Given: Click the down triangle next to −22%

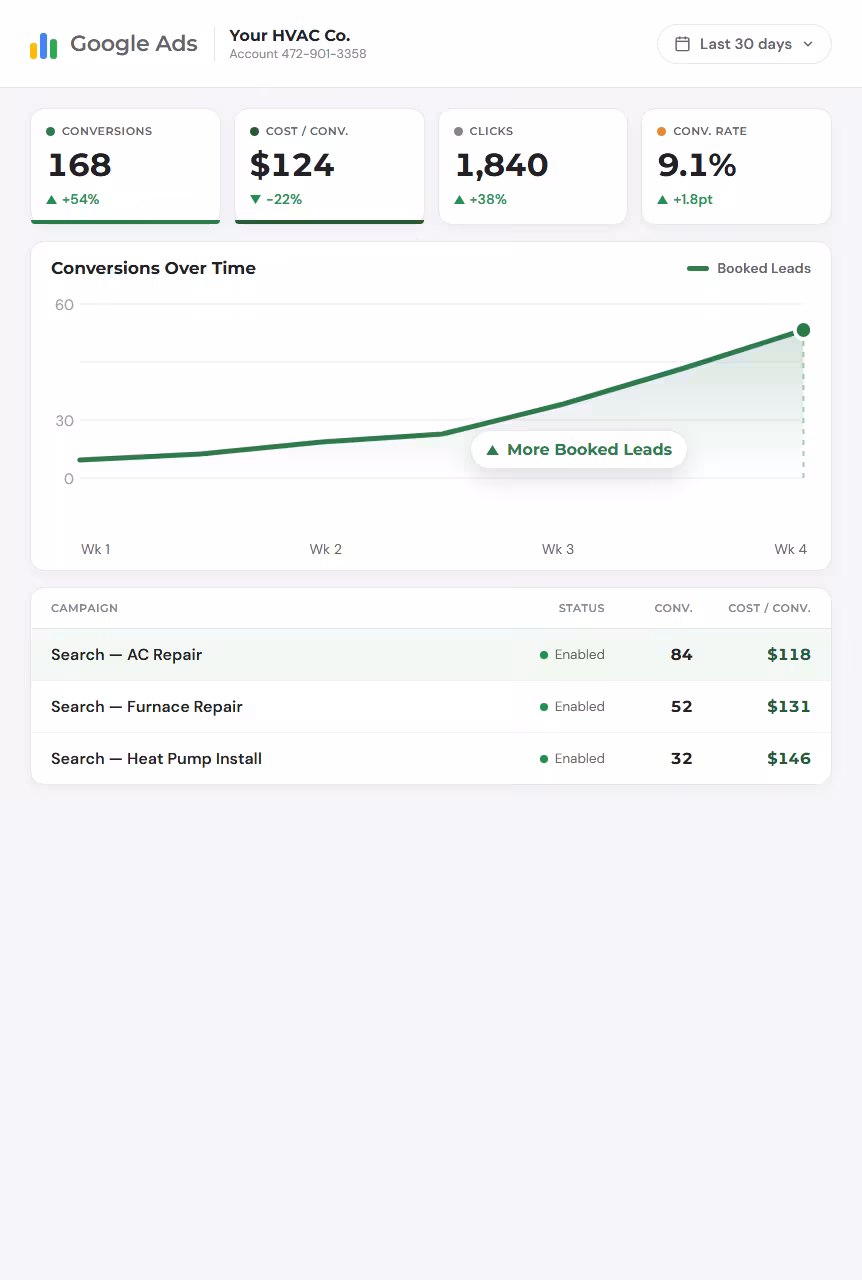Looking at the screenshot, I should [x=256, y=199].
